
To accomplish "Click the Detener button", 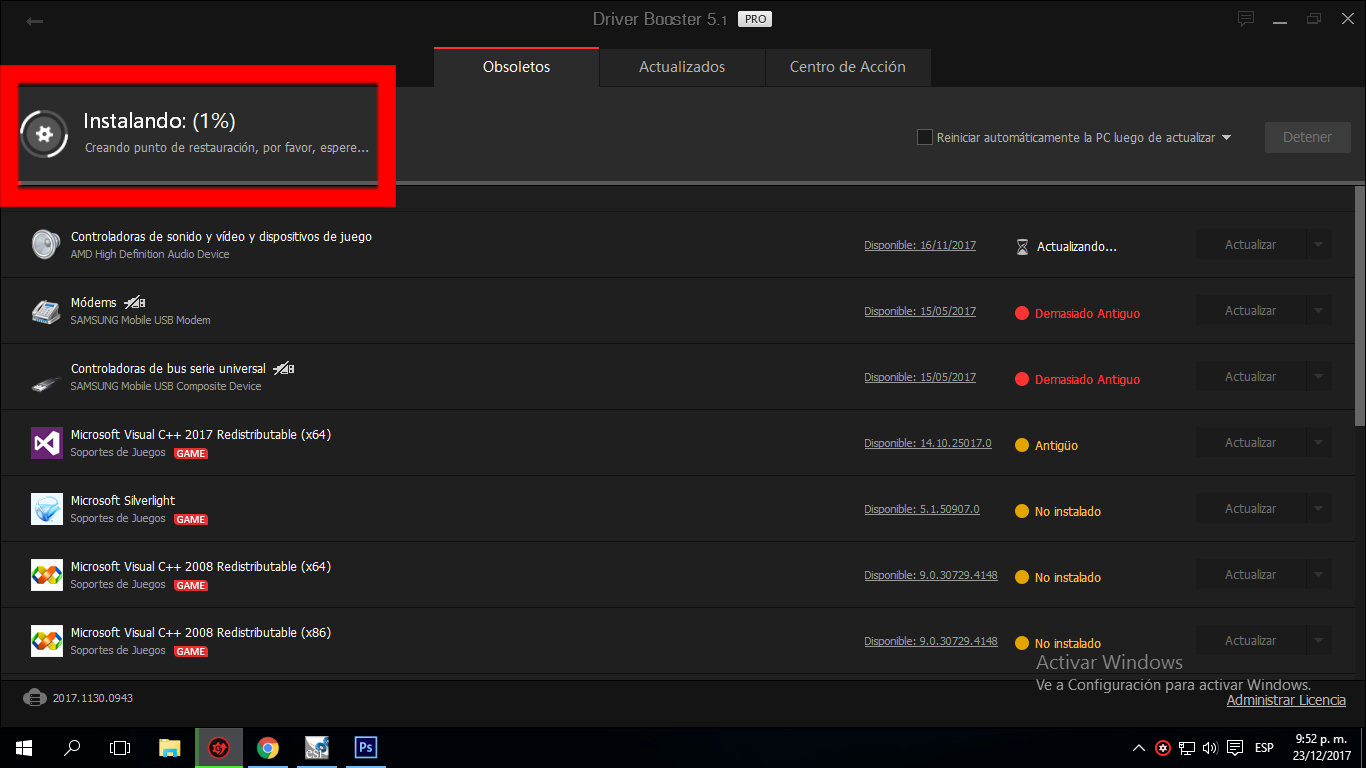I will [x=1307, y=137].
